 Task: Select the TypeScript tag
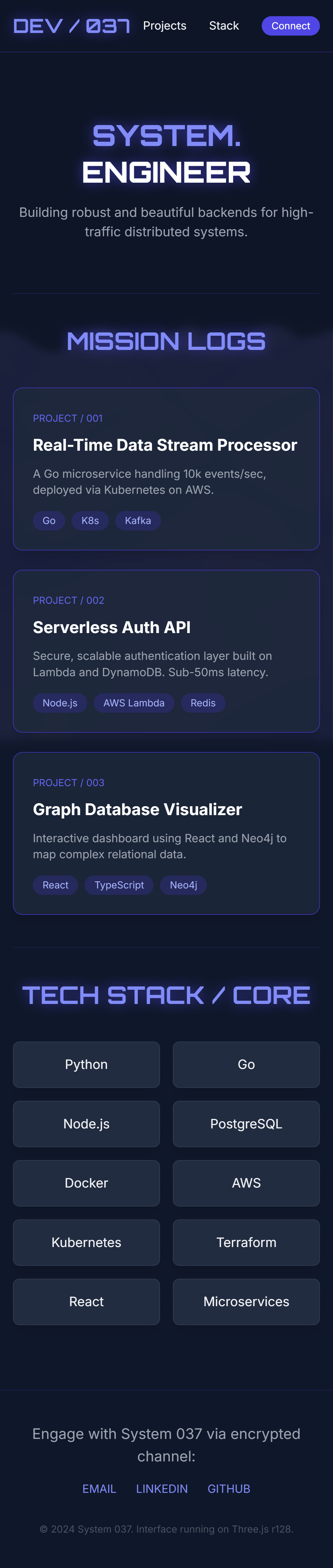pos(119,884)
